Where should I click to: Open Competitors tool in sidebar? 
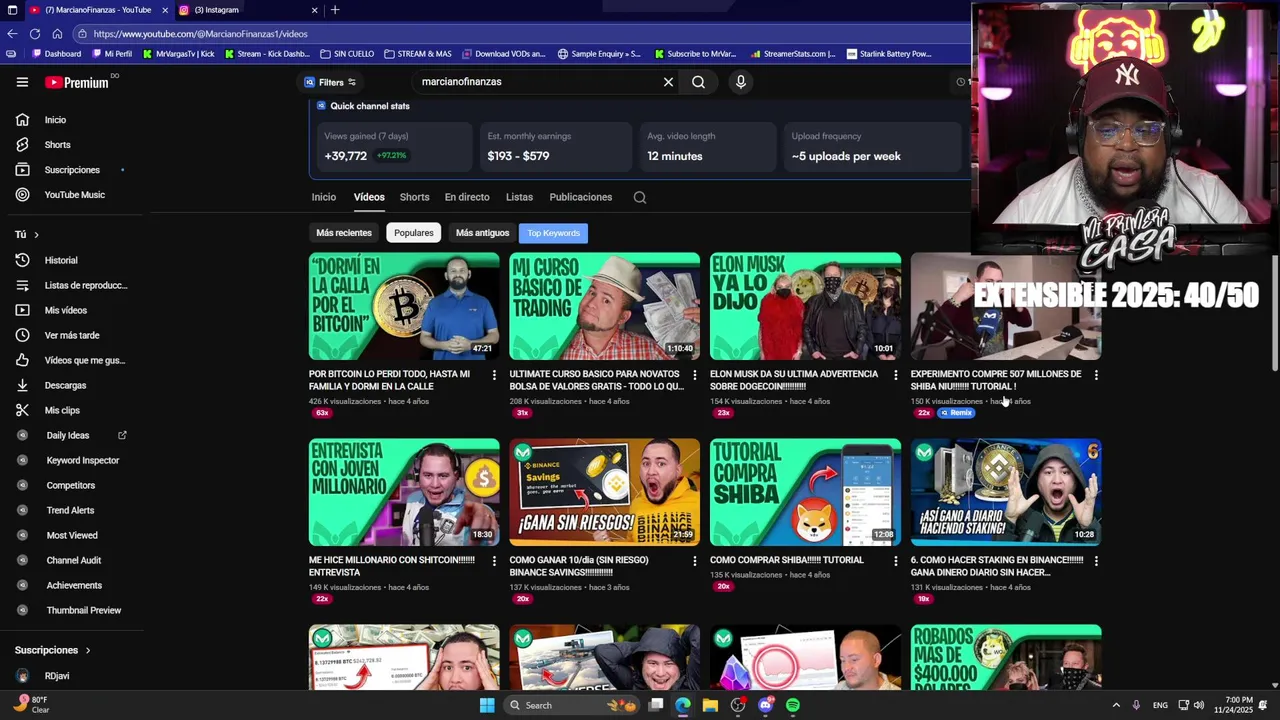click(70, 485)
